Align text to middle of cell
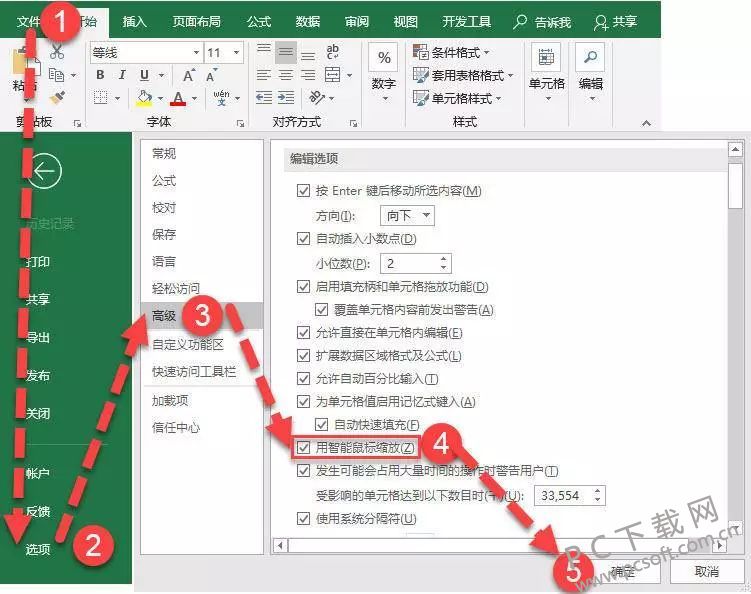The width and height of the screenshot is (751, 594). [x=286, y=52]
